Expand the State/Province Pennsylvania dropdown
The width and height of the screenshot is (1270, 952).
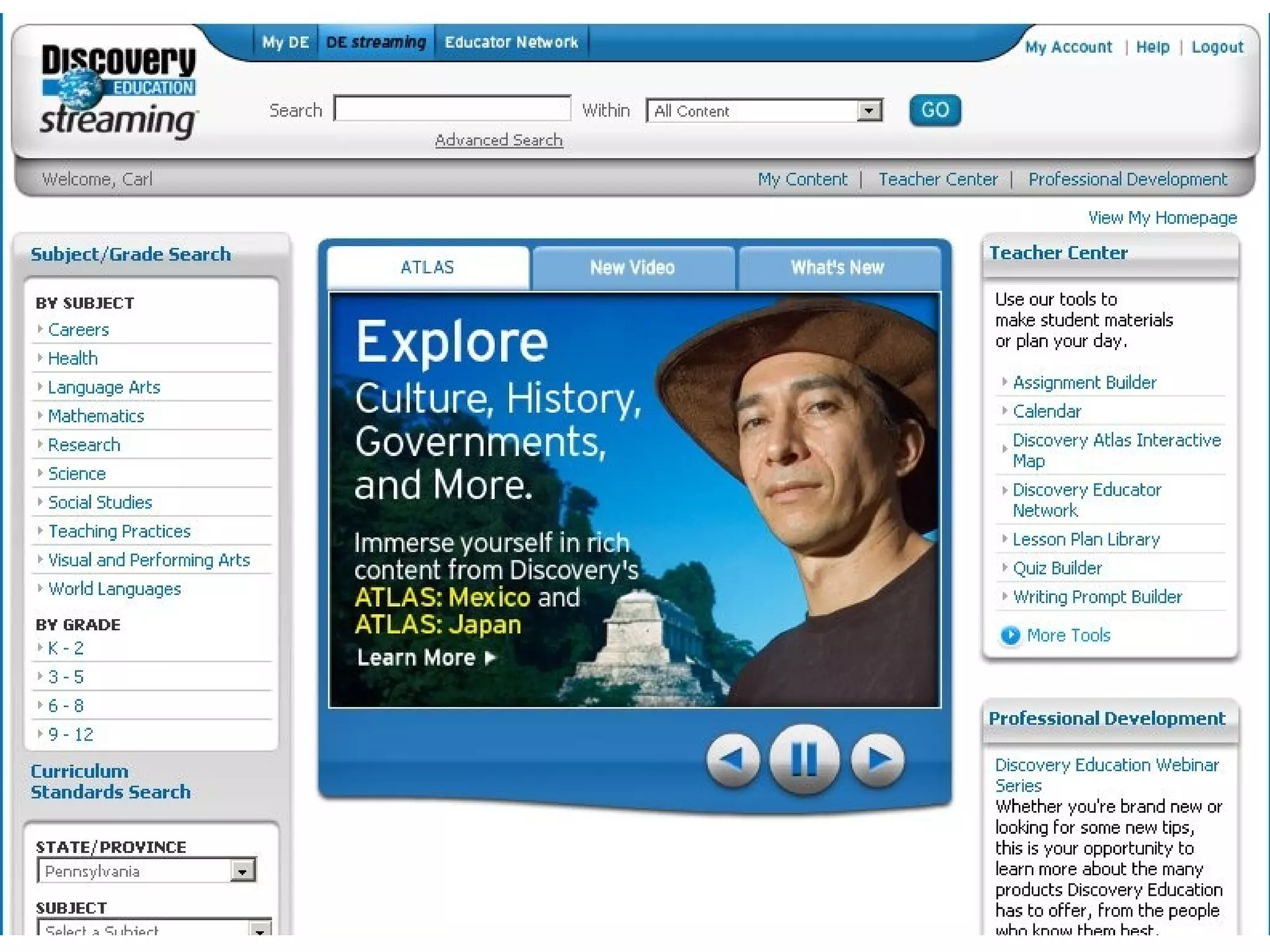[x=242, y=871]
